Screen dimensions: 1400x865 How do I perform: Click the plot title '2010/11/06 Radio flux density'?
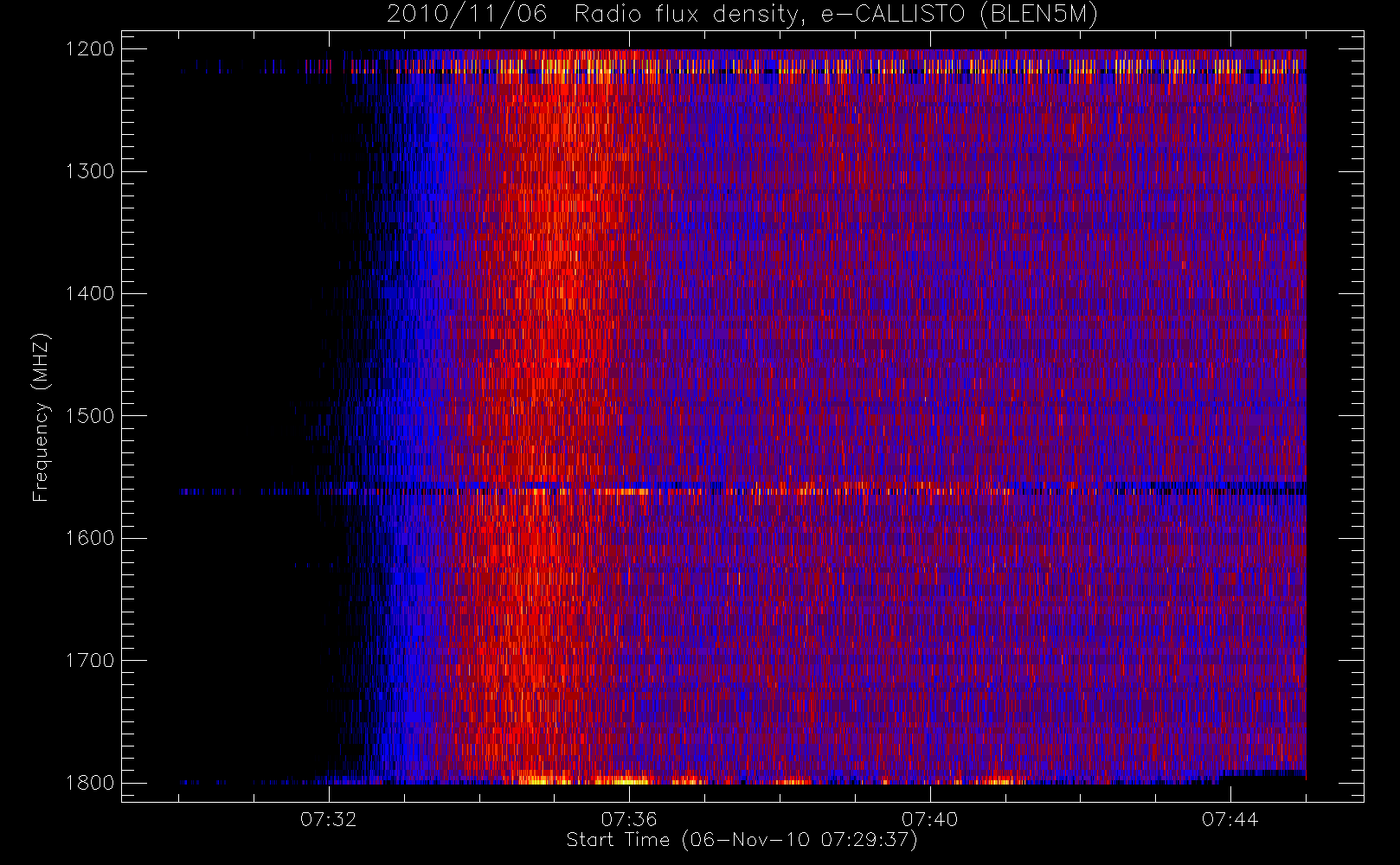(x=742, y=15)
